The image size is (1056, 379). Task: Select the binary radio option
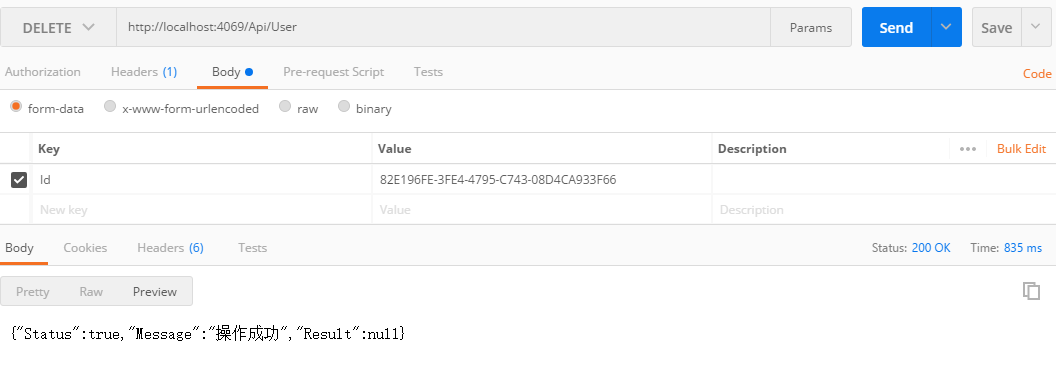pos(344,106)
